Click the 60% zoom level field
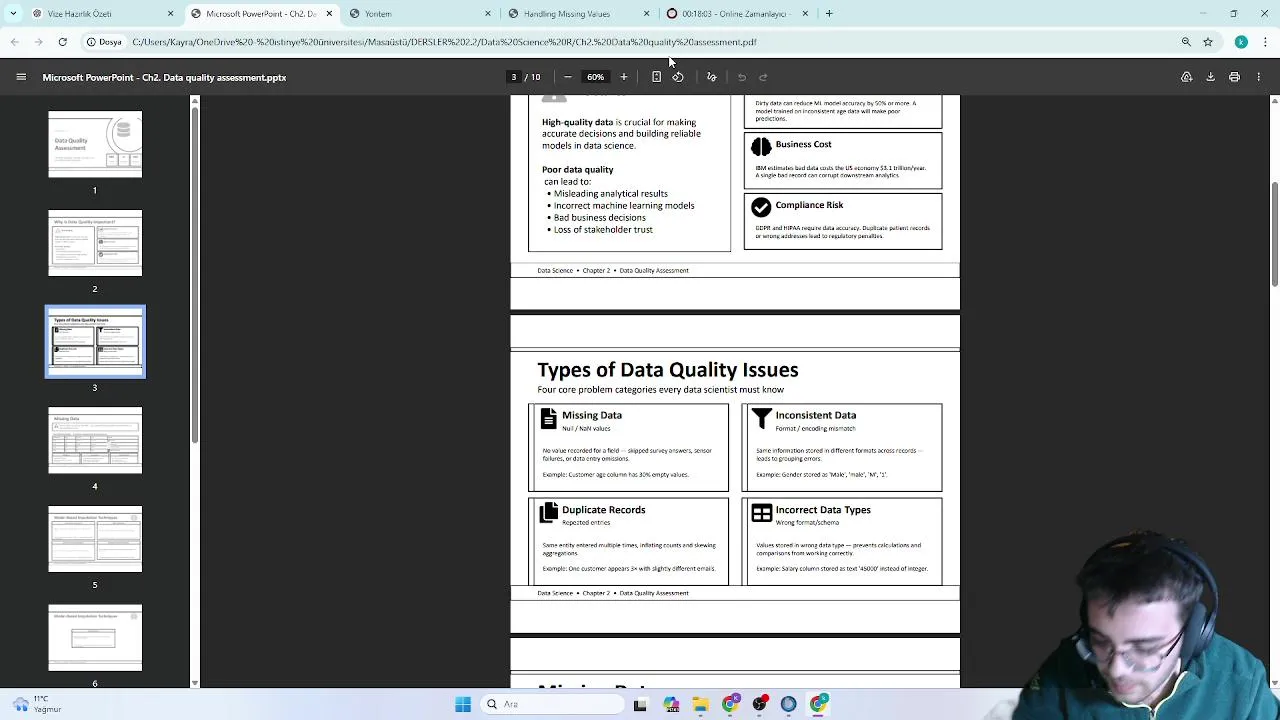This screenshot has width=1280, height=720. (x=595, y=77)
